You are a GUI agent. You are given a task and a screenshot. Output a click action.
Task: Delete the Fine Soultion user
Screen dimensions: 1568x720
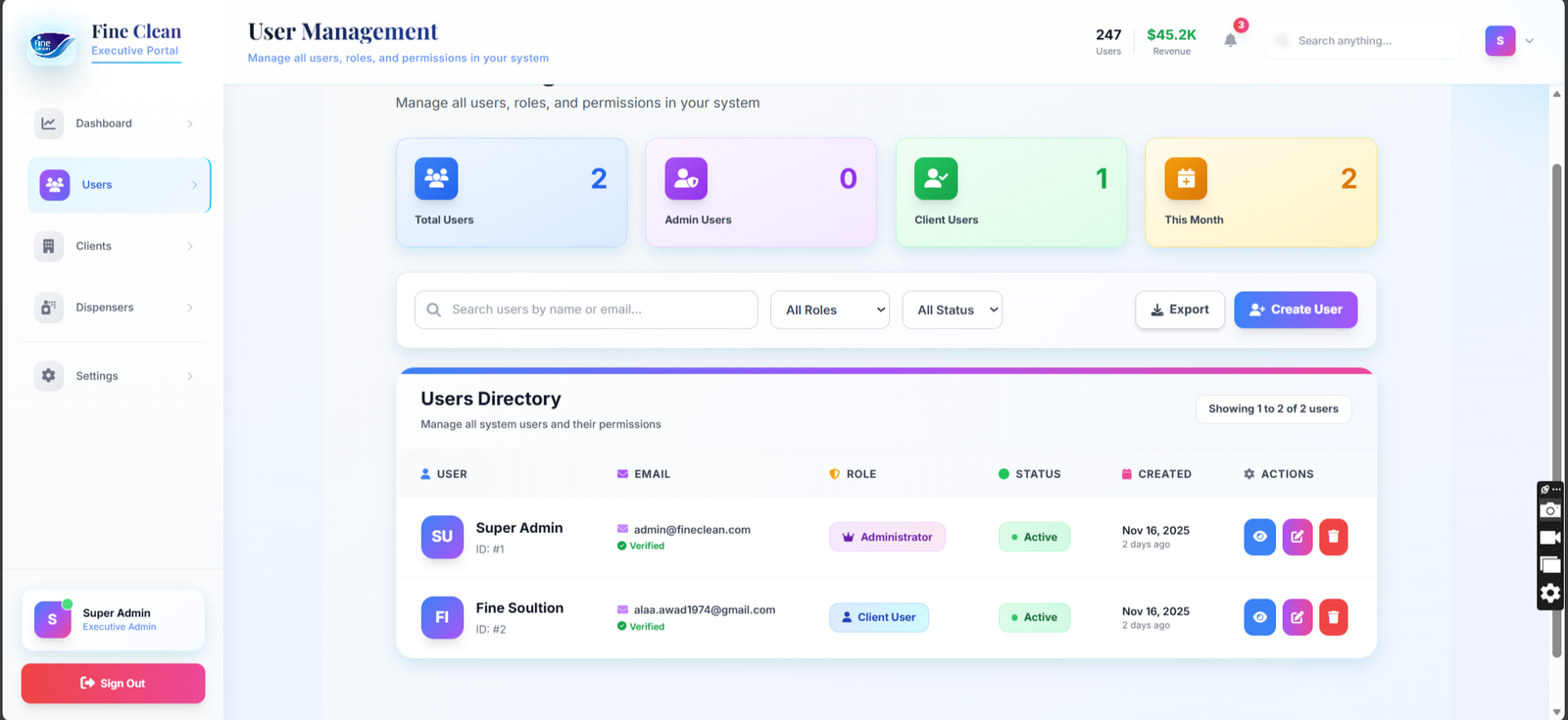(x=1333, y=617)
